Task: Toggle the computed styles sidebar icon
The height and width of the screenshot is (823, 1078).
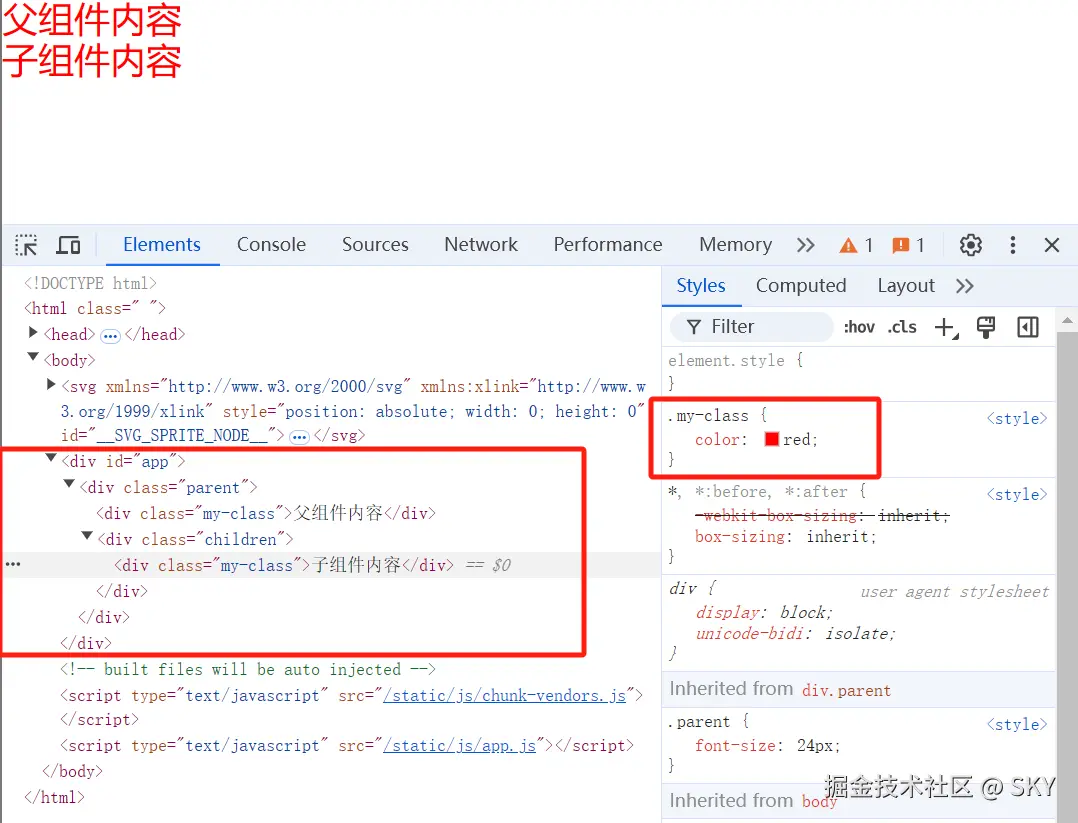Action: (1028, 327)
